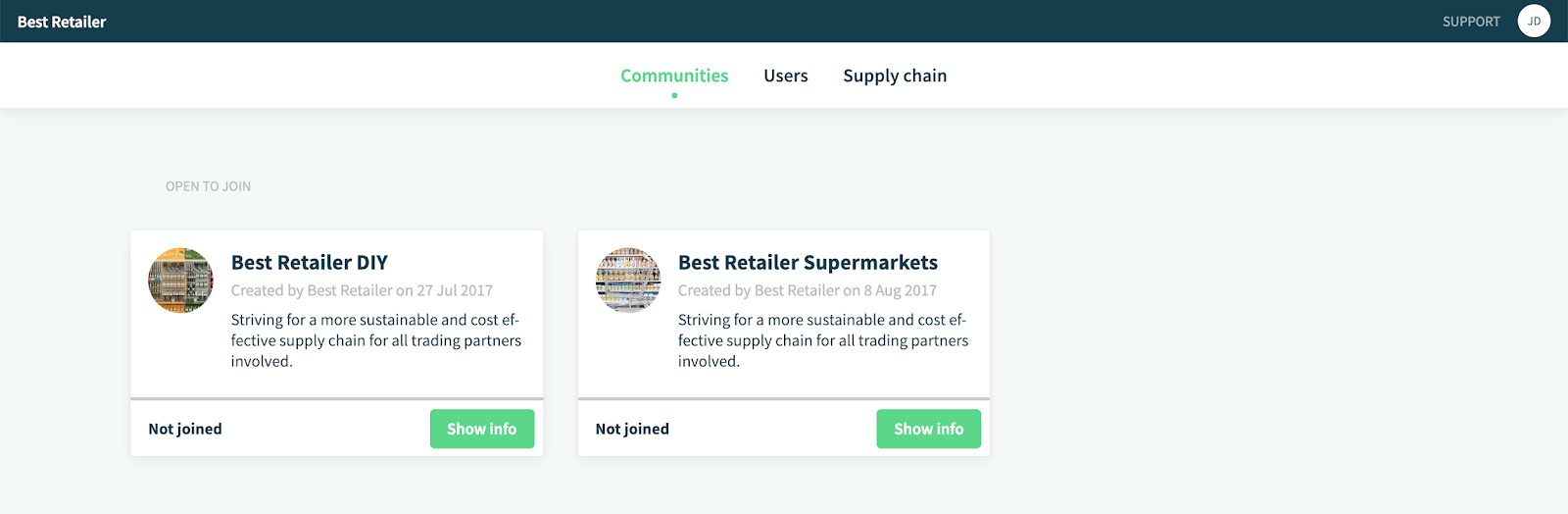Switch to the Users tab
This screenshot has width=1568, height=514.
pyautogui.click(x=786, y=76)
